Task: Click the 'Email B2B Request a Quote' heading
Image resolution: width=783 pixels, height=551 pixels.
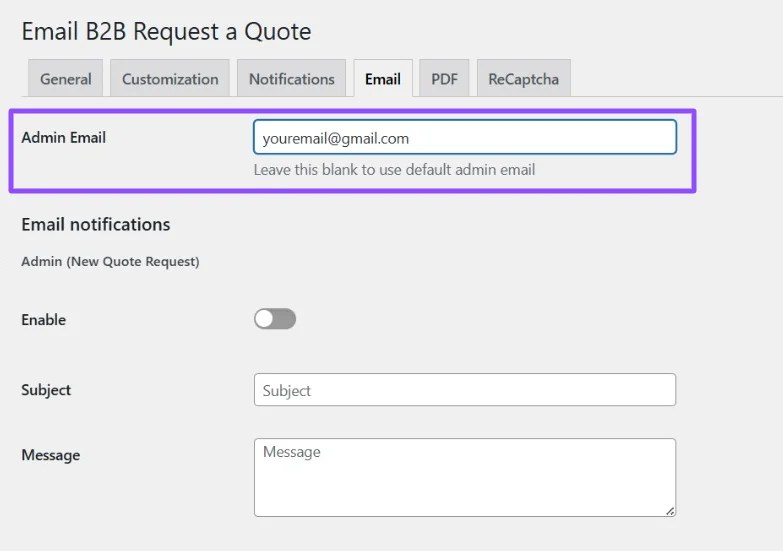Action: tap(166, 31)
